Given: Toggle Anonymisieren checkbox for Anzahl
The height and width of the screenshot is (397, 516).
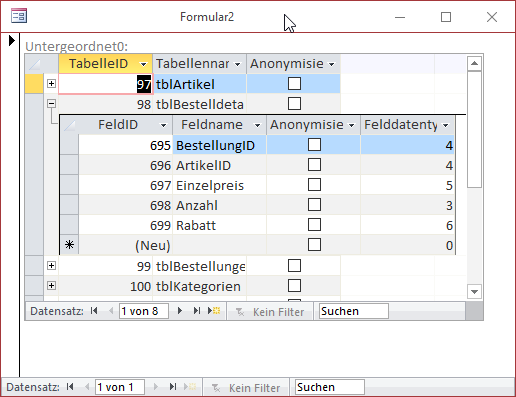Looking at the screenshot, I should pyautogui.click(x=314, y=205).
